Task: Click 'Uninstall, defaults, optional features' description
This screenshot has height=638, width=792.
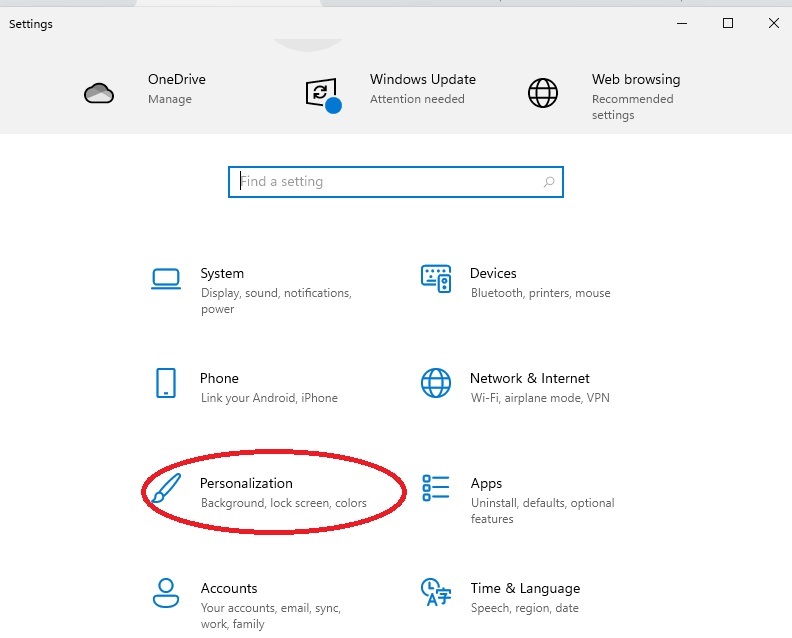Action: [542, 511]
